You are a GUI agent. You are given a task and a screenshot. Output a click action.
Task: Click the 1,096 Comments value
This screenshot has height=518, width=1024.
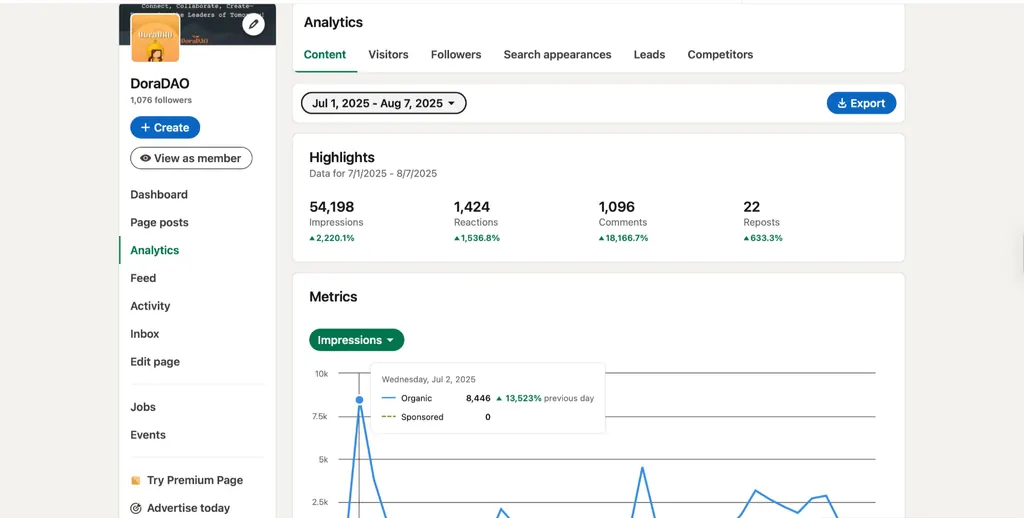tap(616, 207)
